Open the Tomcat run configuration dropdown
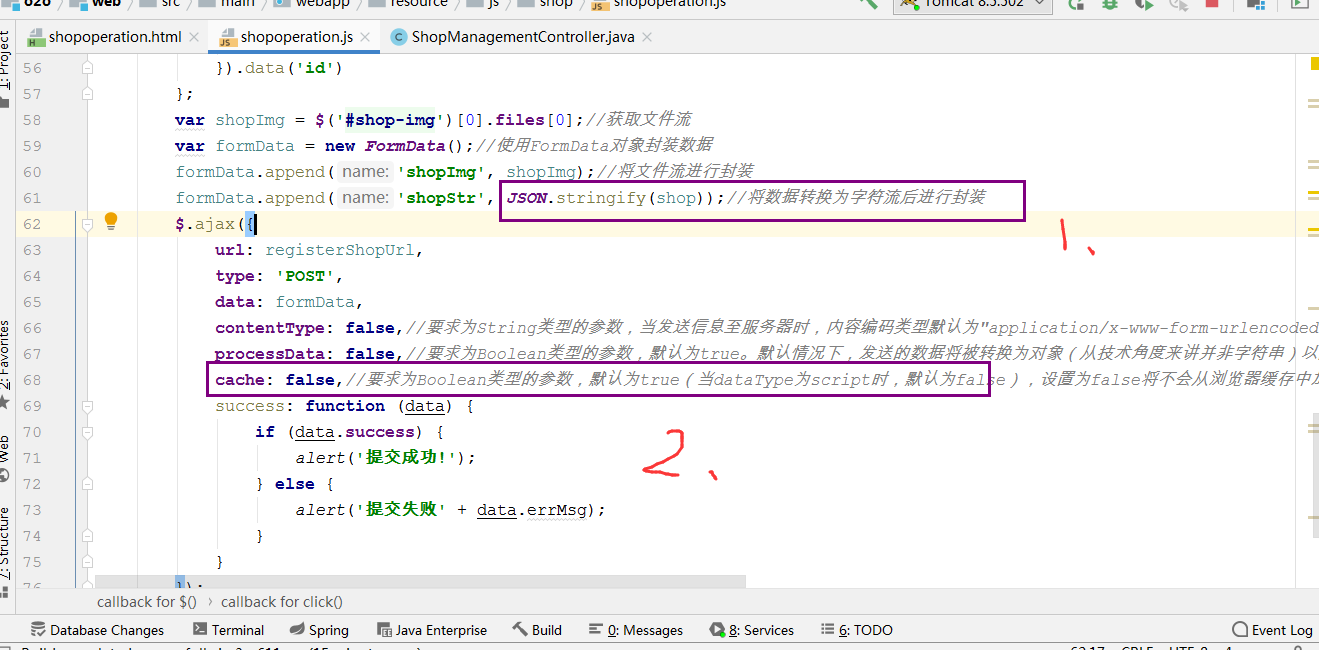The image size is (1319, 650). [x=972, y=5]
